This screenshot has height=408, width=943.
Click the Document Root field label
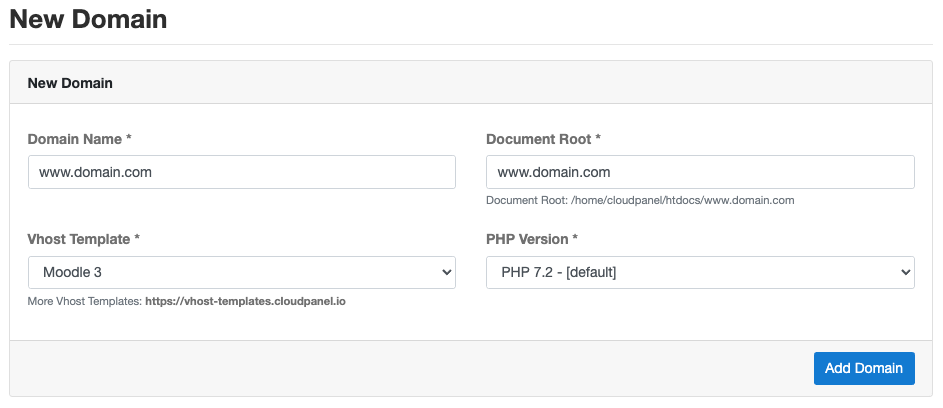coord(543,139)
